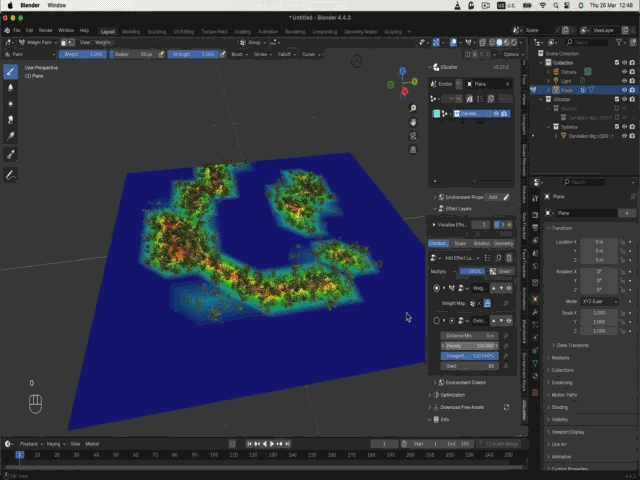Click the outliner search field
The width and height of the screenshot is (640, 480).
coord(587,42)
